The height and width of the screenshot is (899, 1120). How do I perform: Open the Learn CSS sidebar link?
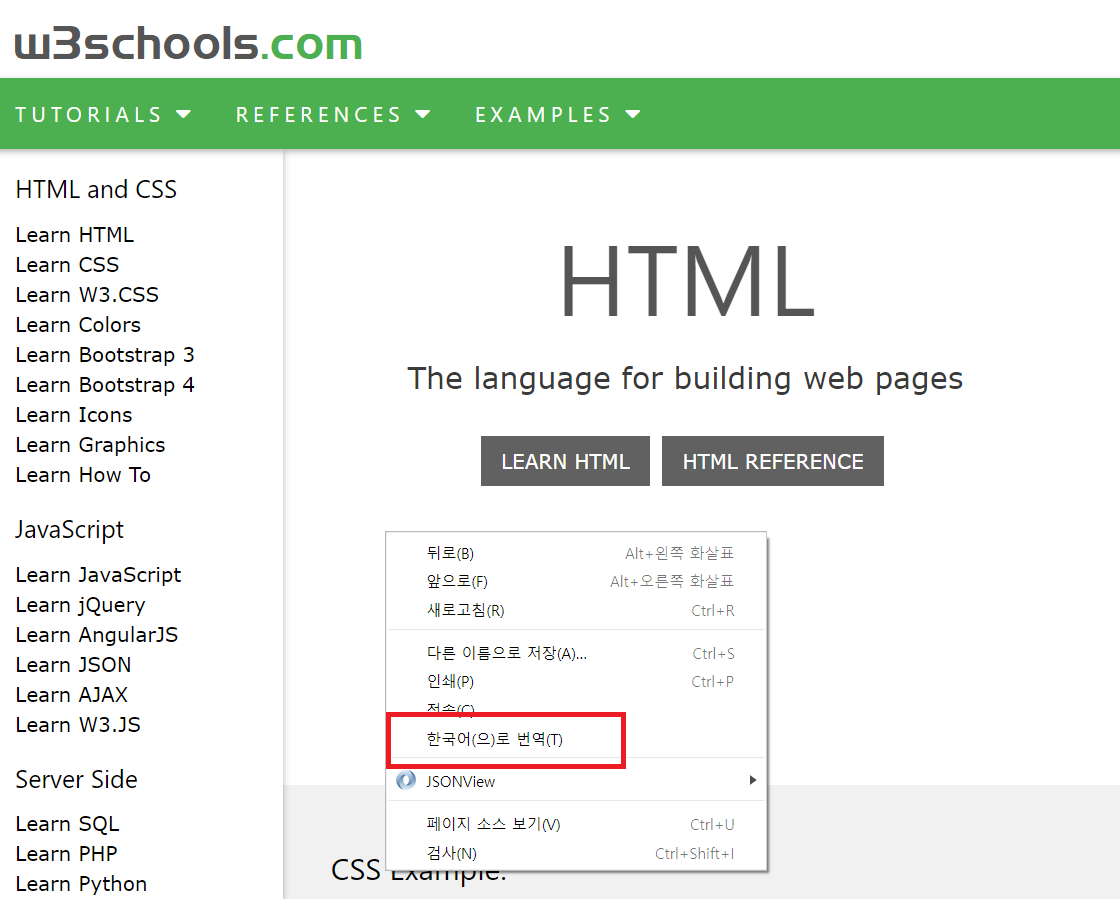tap(67, 265)
